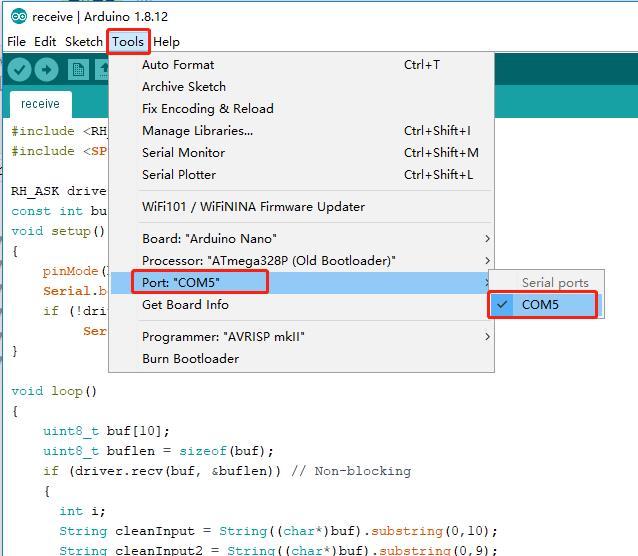Select Archive Sketch menu entry

click(x=301, y=87)
